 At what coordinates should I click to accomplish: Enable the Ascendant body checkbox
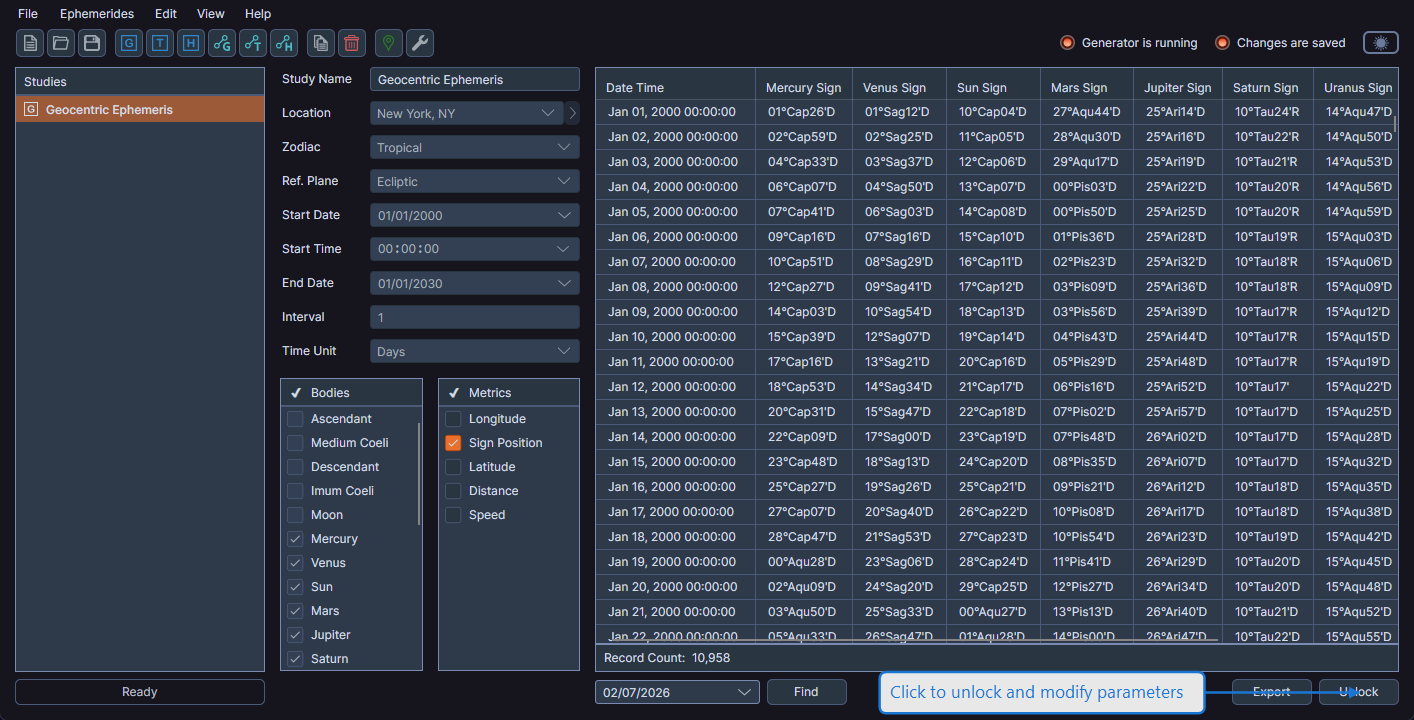[296, 418]
